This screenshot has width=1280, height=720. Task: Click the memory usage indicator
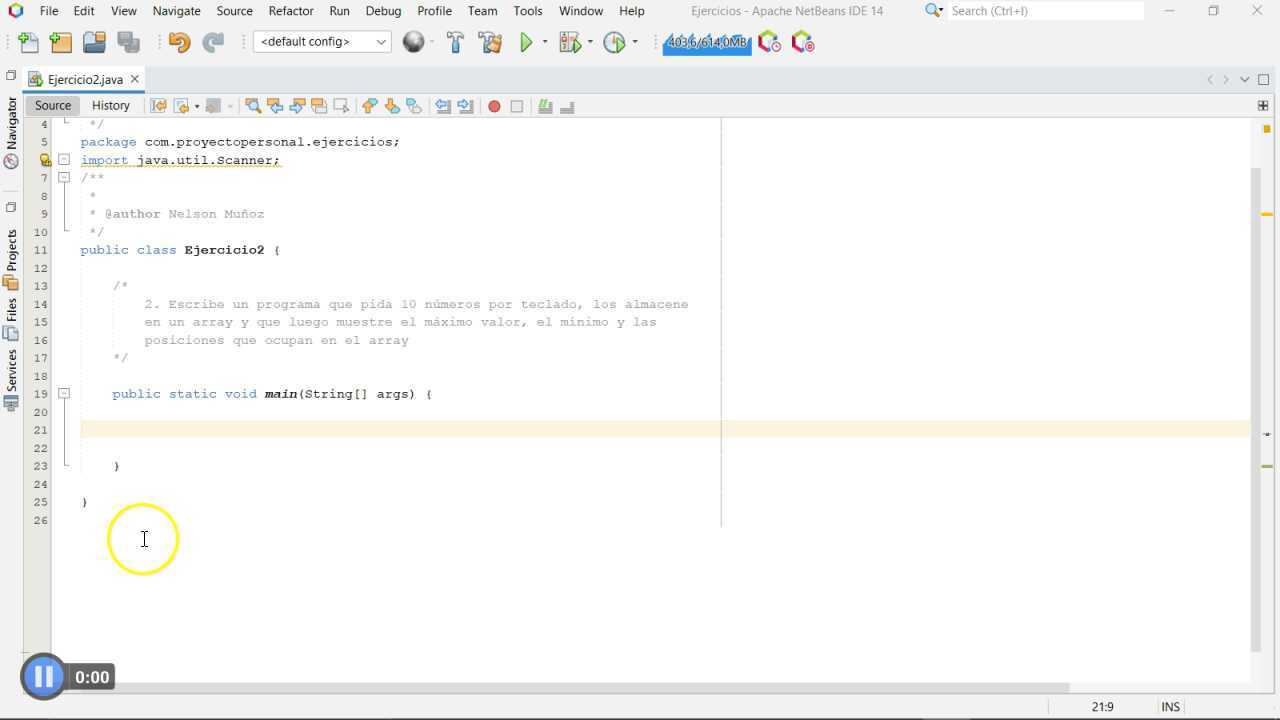tap(706, 42)
